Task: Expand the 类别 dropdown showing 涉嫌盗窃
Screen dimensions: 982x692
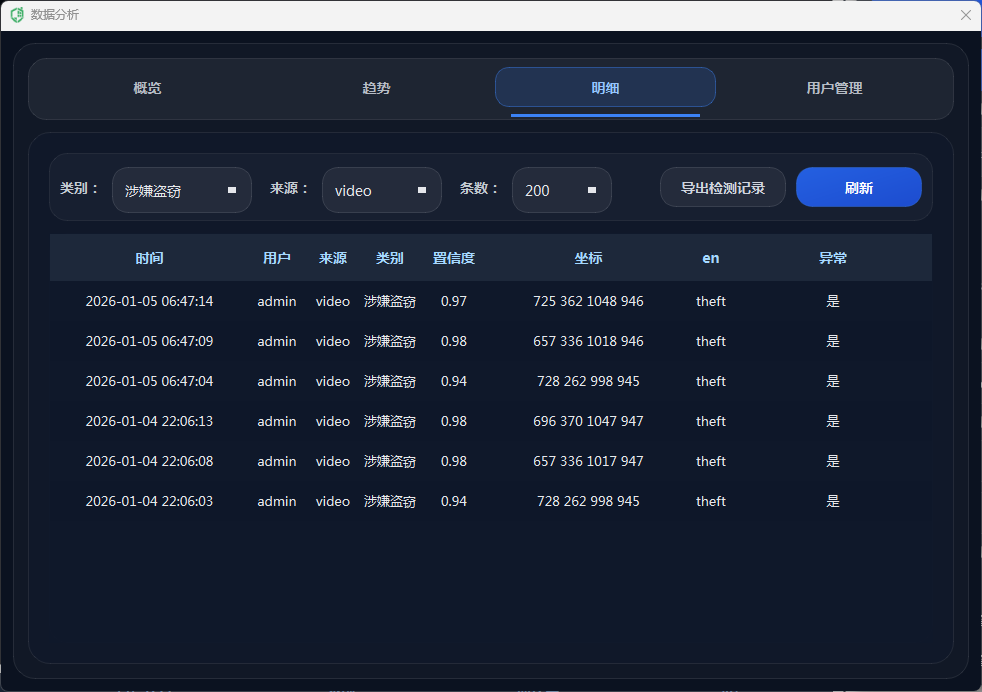Action: tap(181, 190)
